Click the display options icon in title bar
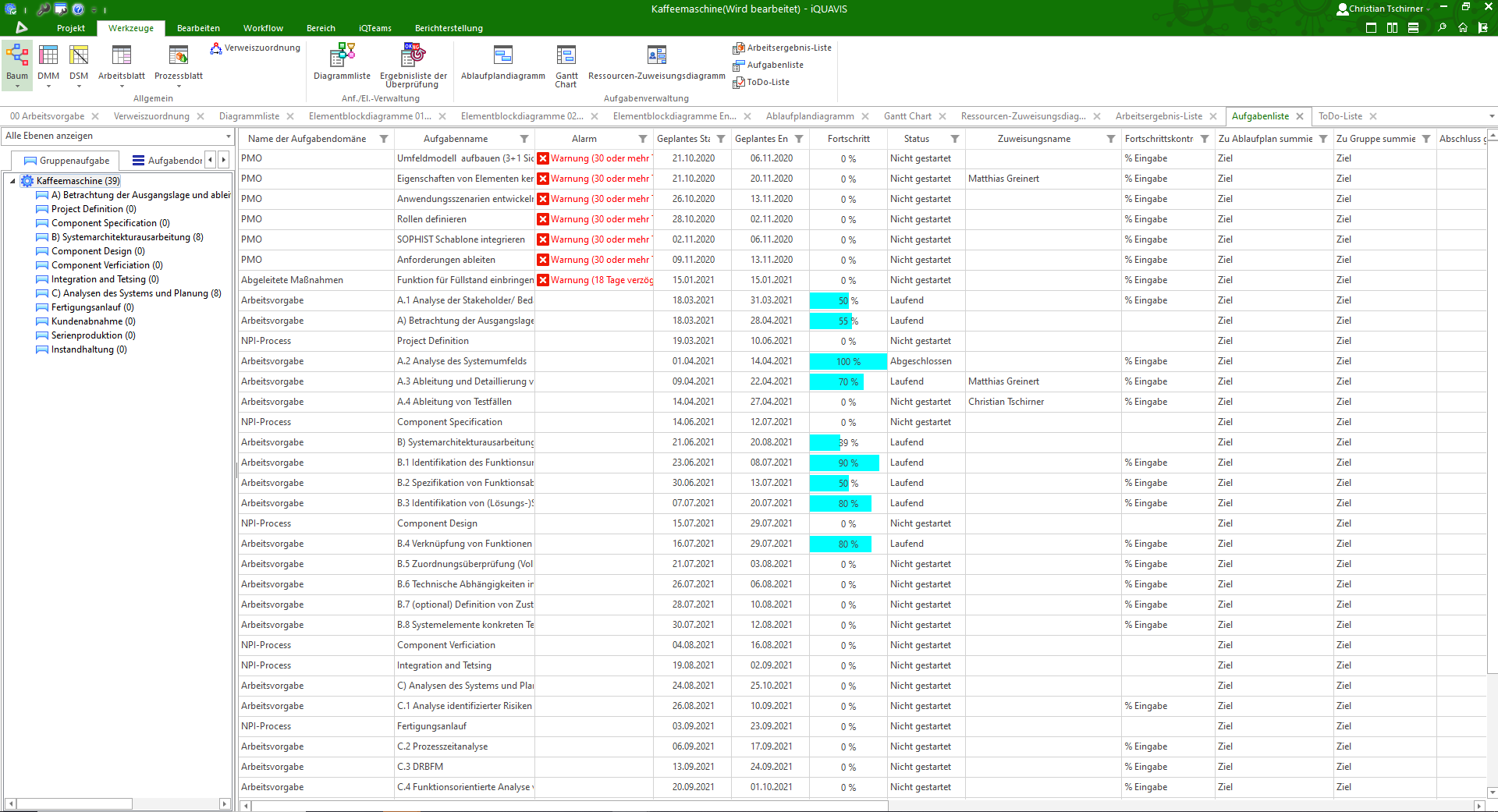 [61, 9]
